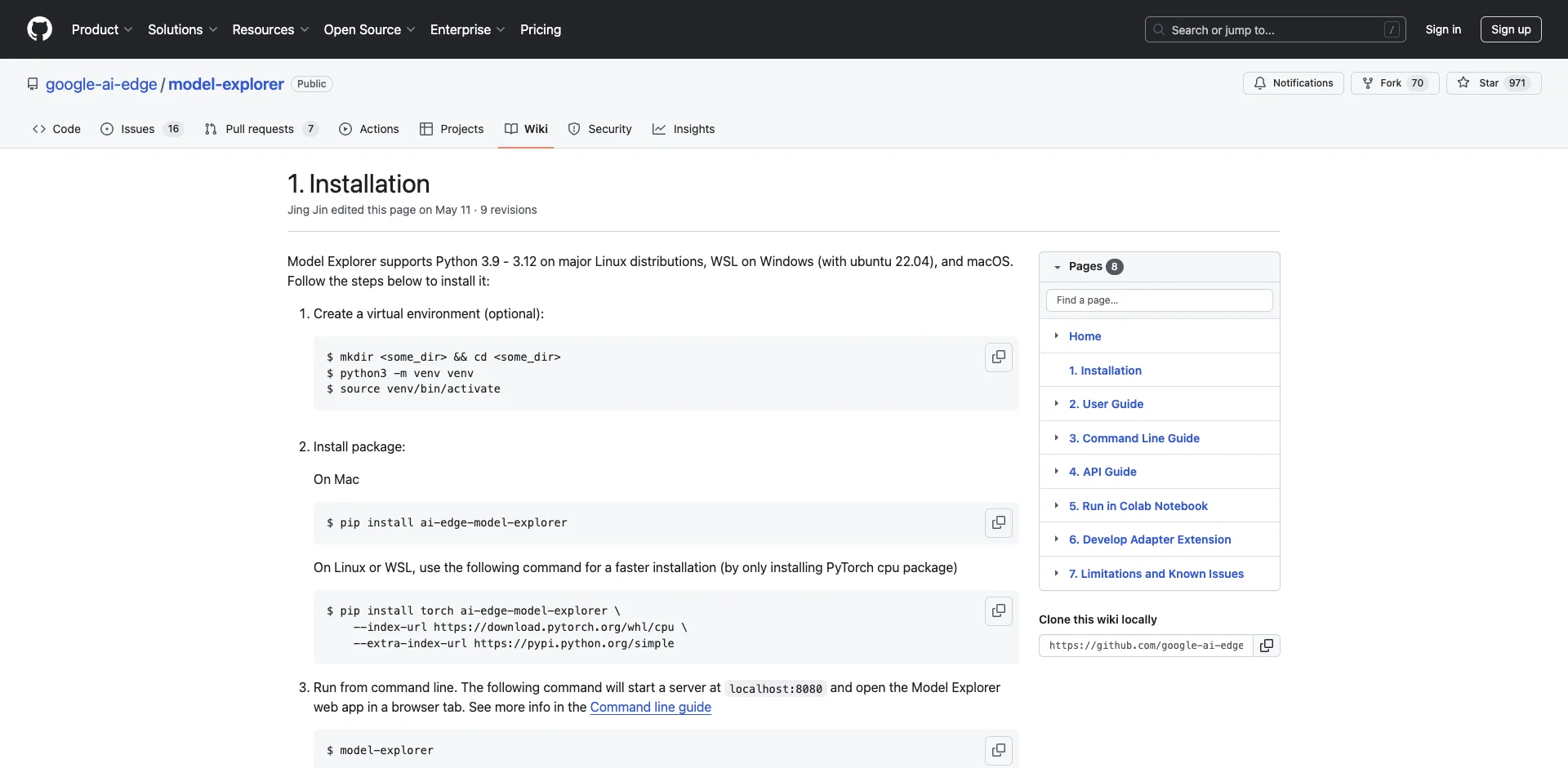This screenshot has height=768, width=1568.
Task: Open the 2. User Guide wiki page
Action: pos(1106,404)
